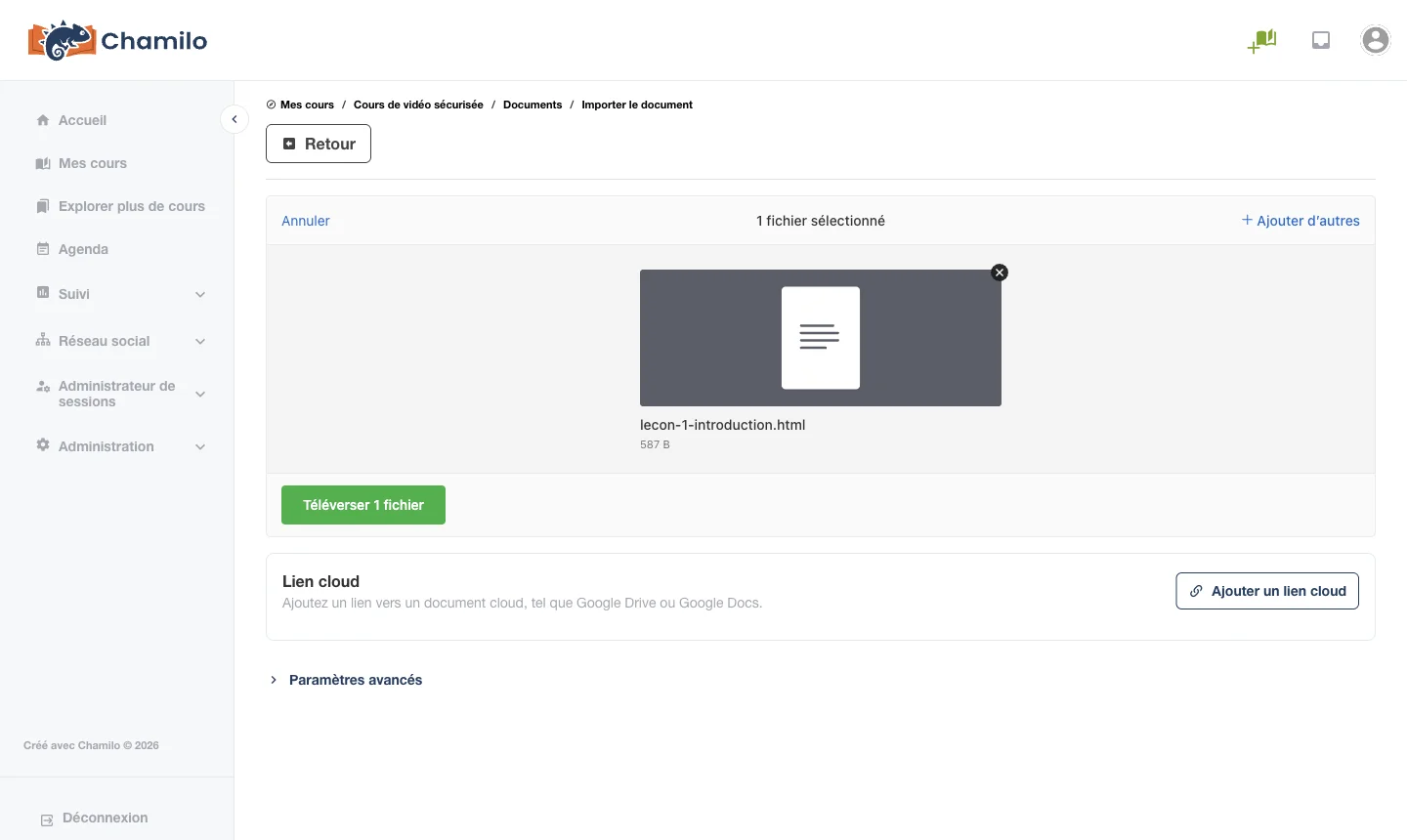Click the 'Lien cloud' heading
The height and width of the screenshot is (840, 1407).
coord(320,581)
